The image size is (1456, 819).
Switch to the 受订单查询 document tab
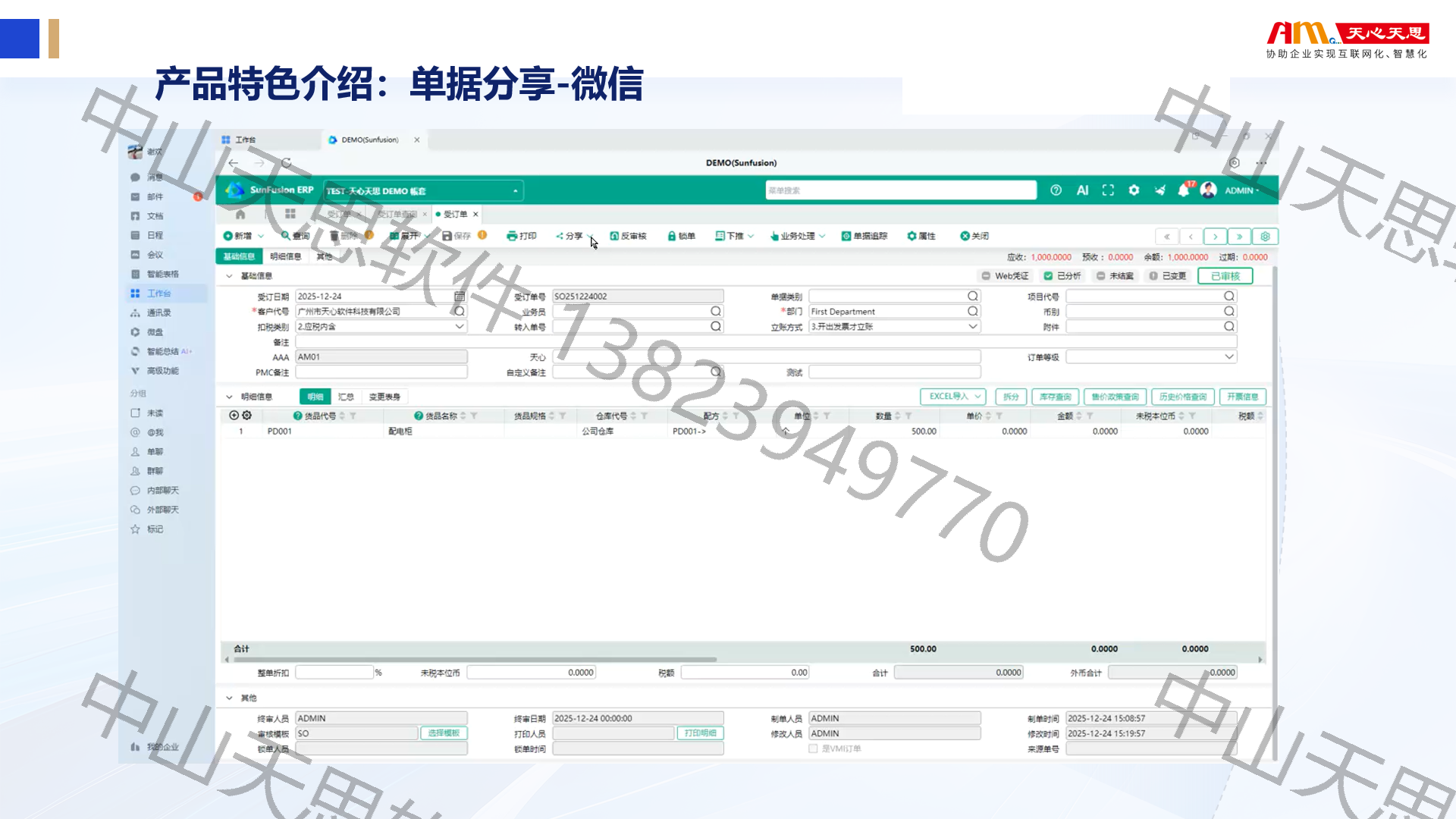[397, 215]
